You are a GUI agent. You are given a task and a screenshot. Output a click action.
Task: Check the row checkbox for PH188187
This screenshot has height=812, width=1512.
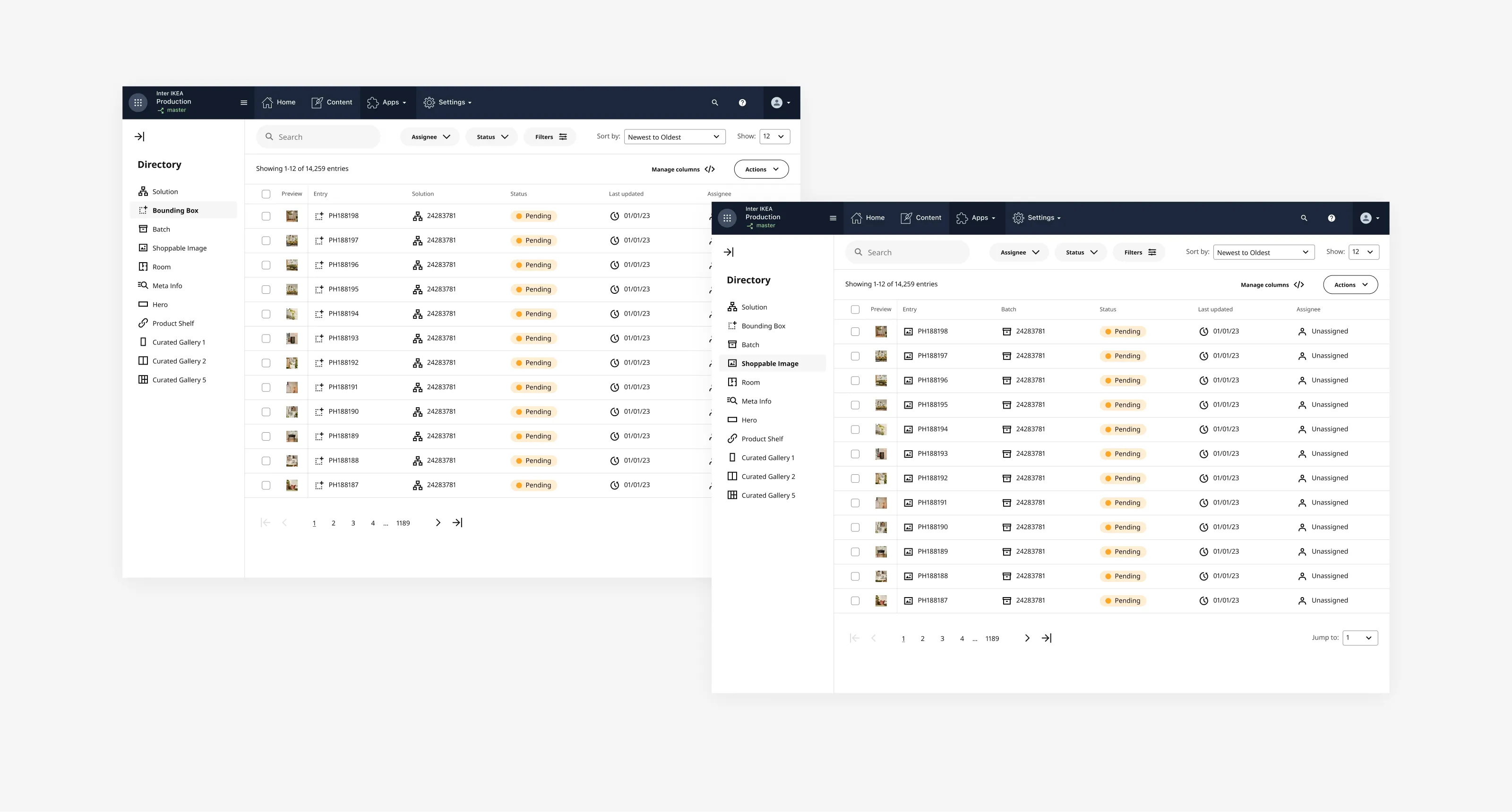(x=855, y=600)
